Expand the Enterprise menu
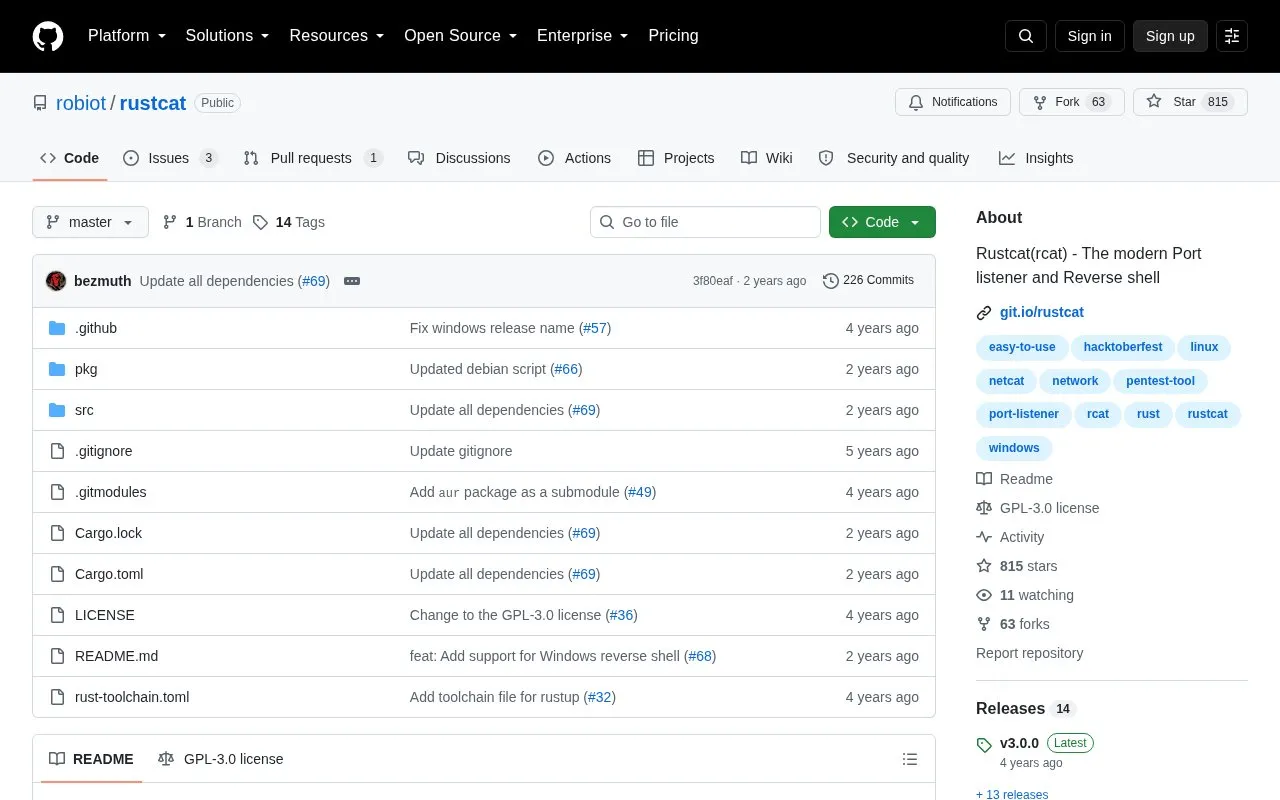This screenshot has width=1280, height=800. tap(583, 36)
